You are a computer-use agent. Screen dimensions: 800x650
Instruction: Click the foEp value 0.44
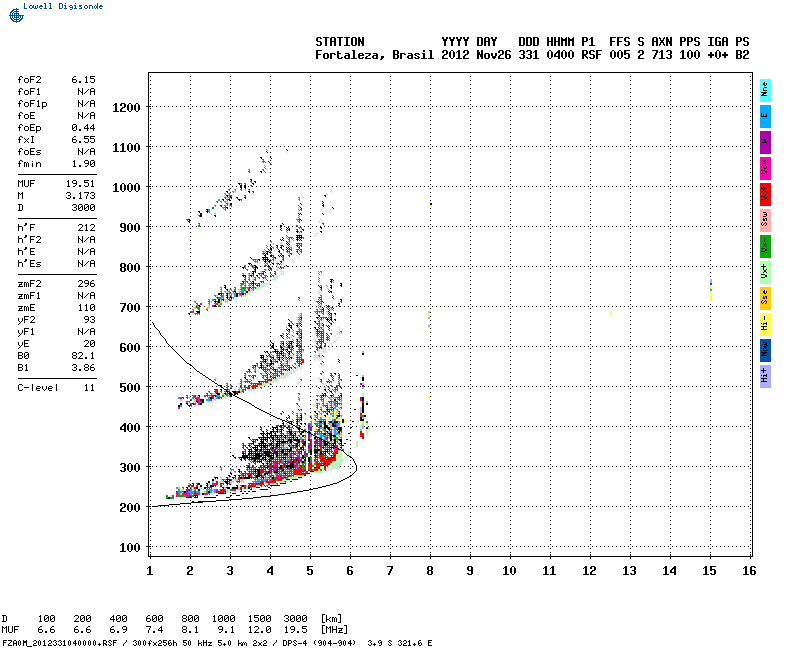pyautogui.click(x=83, y=128)
